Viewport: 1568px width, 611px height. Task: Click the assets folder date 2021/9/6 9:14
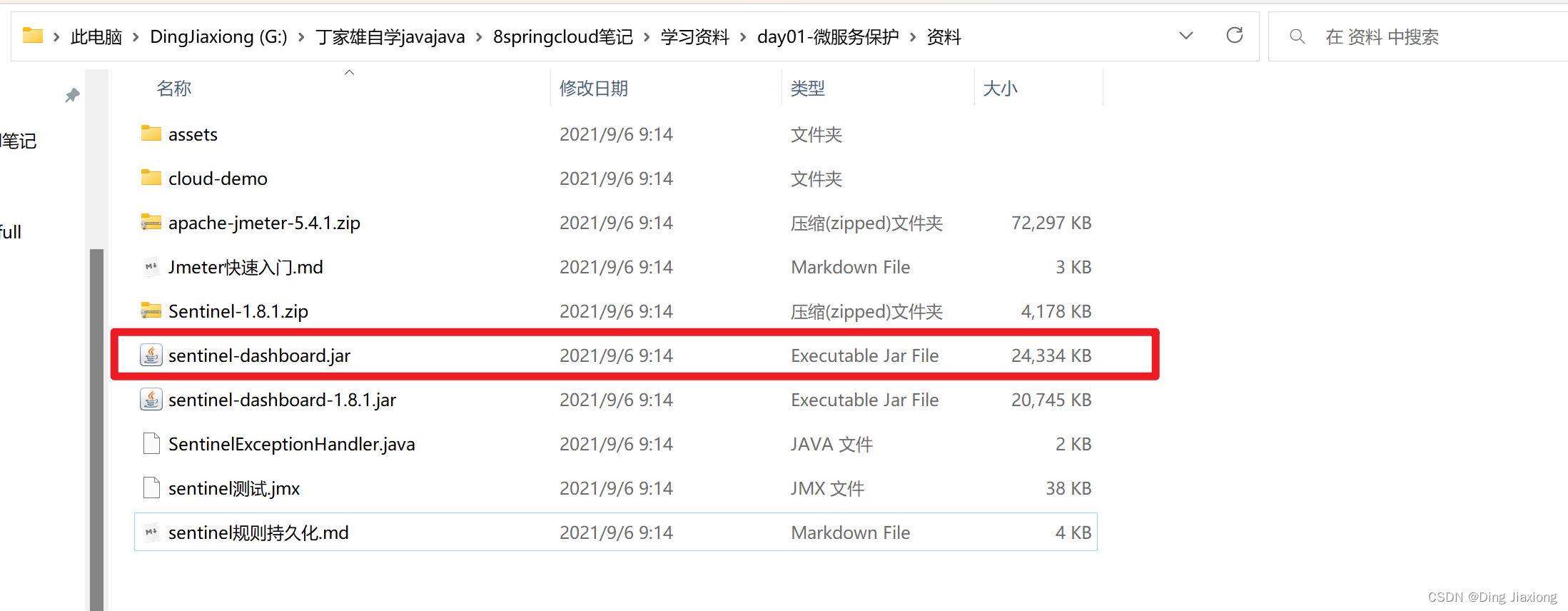pyautogui.click(x=616, y=134)
